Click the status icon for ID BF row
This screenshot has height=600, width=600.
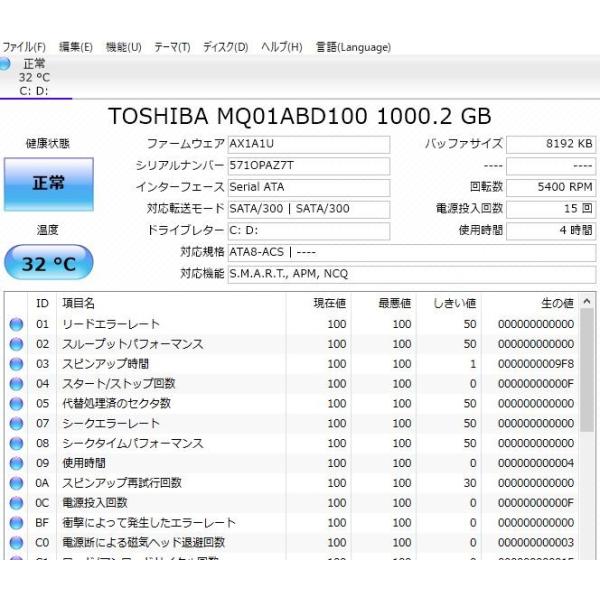pyautogui.click(x=16, y=523)
